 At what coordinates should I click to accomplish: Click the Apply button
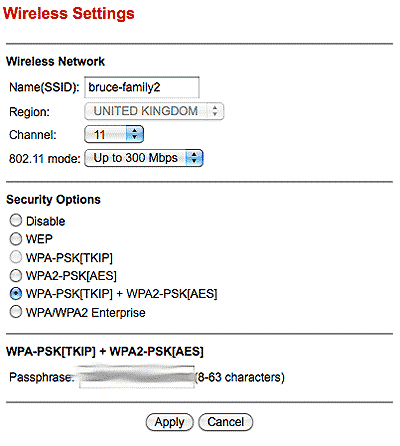(169, 422)
